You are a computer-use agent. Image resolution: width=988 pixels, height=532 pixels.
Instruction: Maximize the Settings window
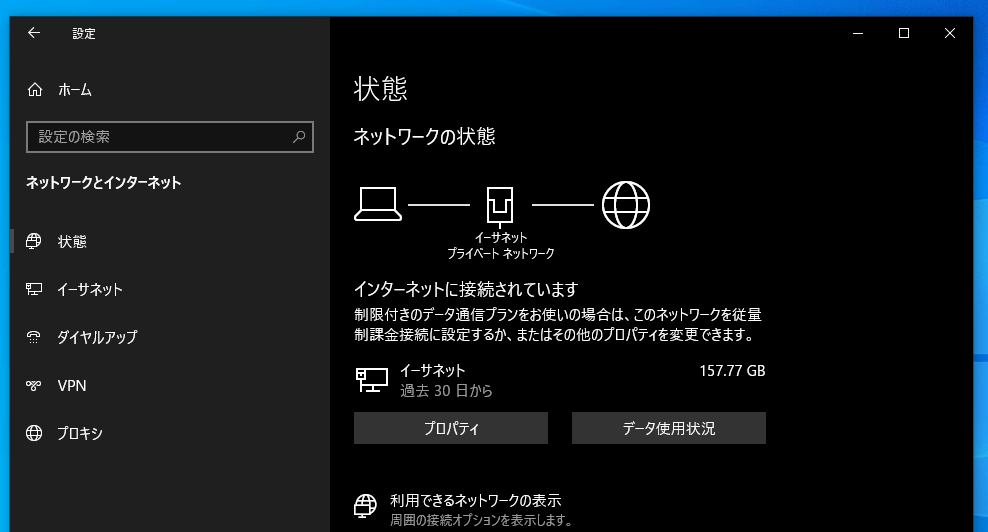(x=904, y=33)
